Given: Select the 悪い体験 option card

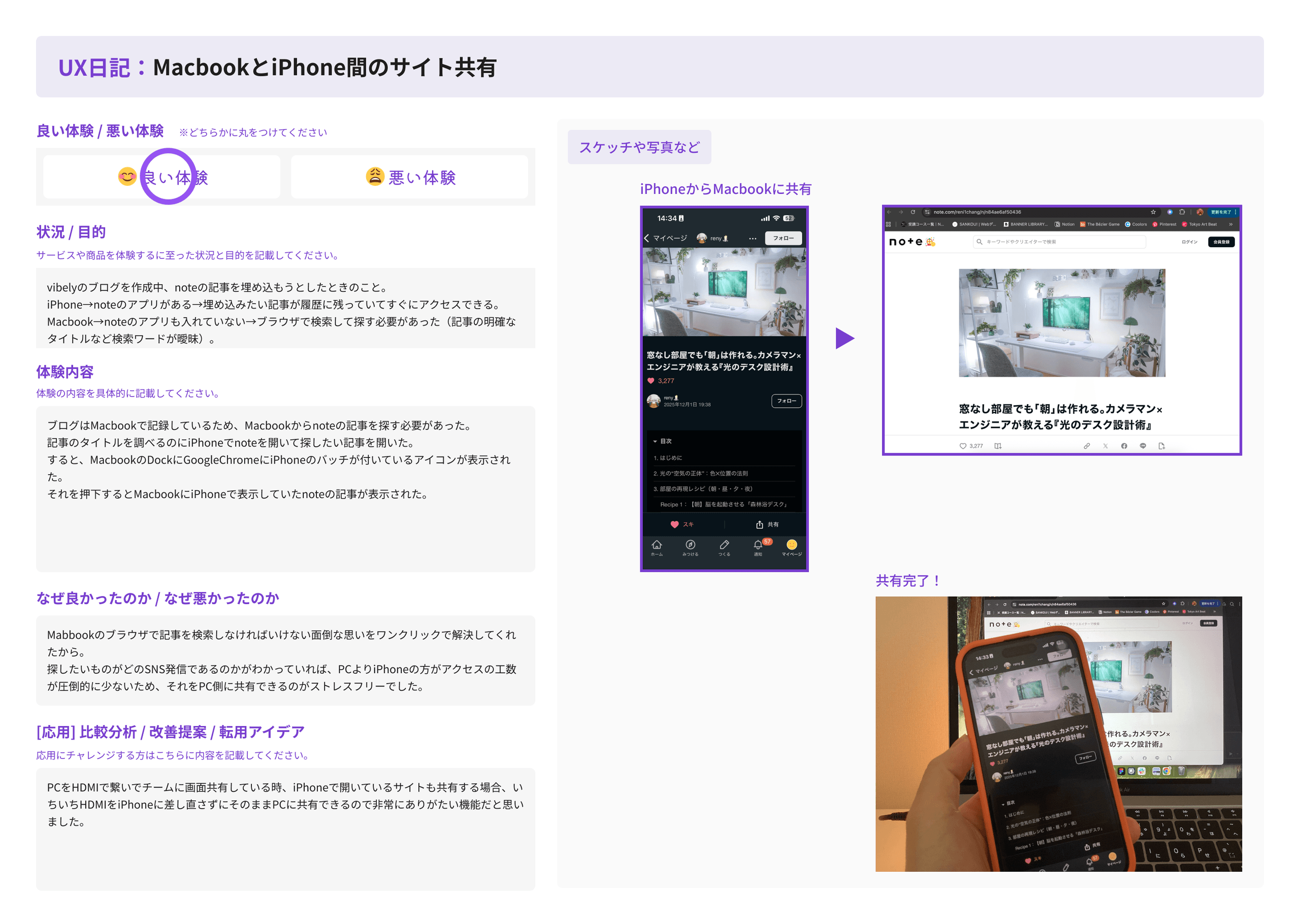Looking at the screenshot, I should click(x=409, y=177).
